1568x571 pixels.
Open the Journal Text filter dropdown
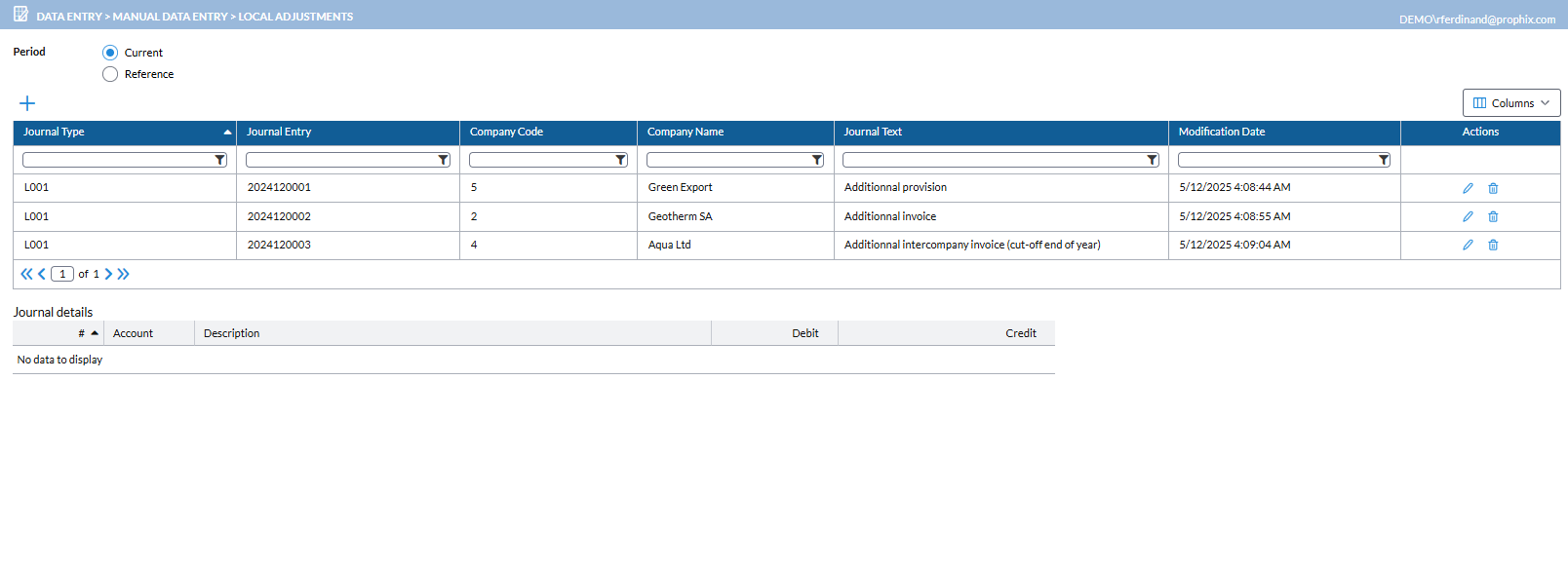pyautogui.click(x=1152, y=160)
